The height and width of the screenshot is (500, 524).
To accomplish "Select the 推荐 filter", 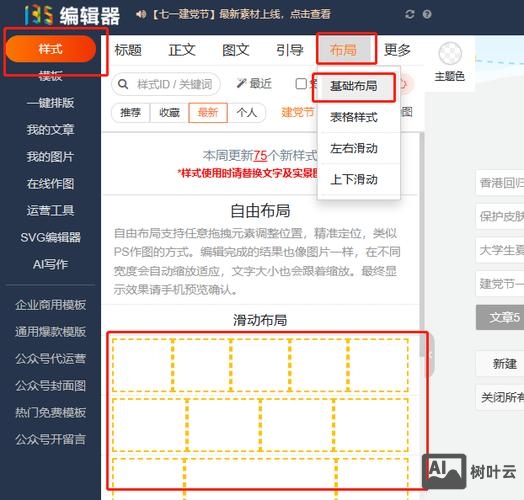I will 130,113.
